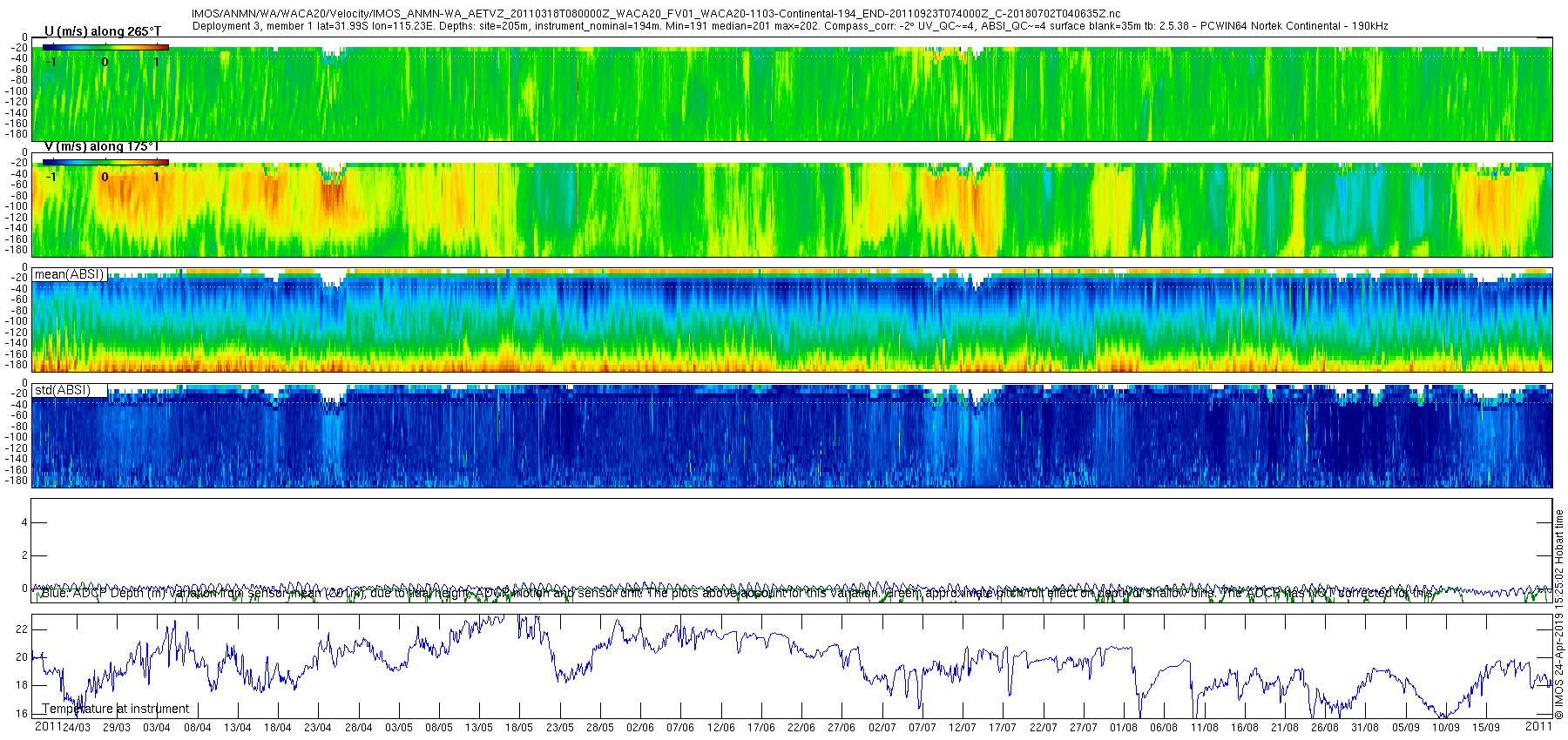Click the 22/06 date tick label

[801, 728]
